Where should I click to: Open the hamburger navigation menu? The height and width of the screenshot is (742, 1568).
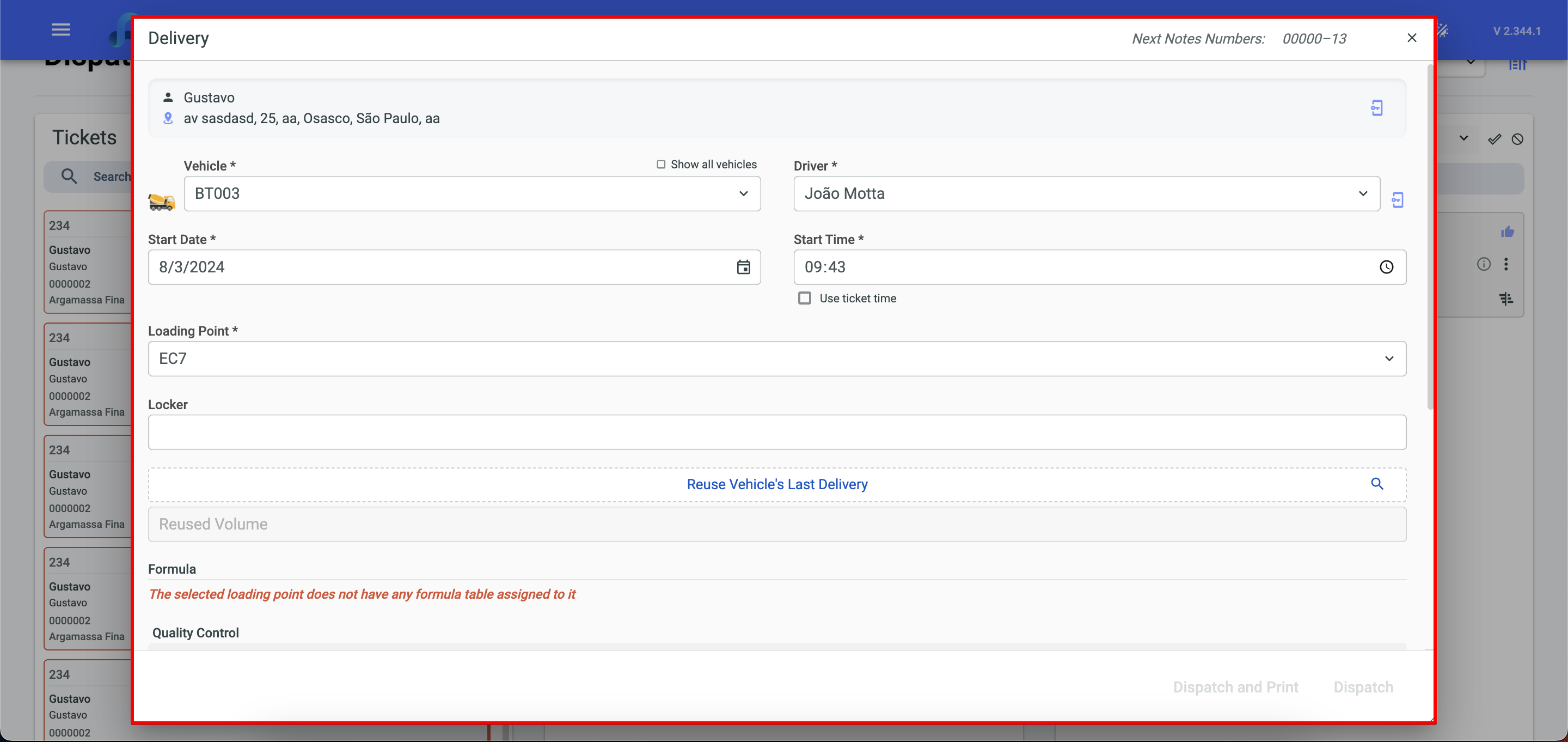61,30
